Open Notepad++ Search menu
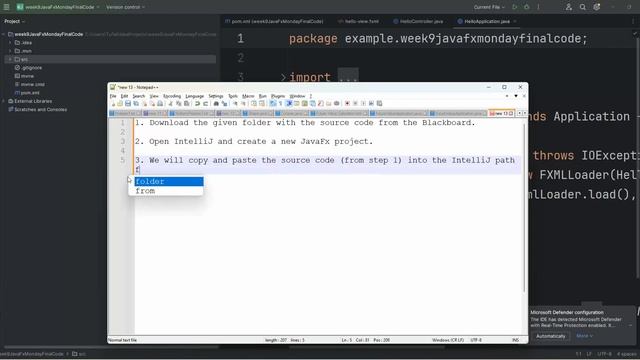The image size is (640, 360). pos(138,96)
